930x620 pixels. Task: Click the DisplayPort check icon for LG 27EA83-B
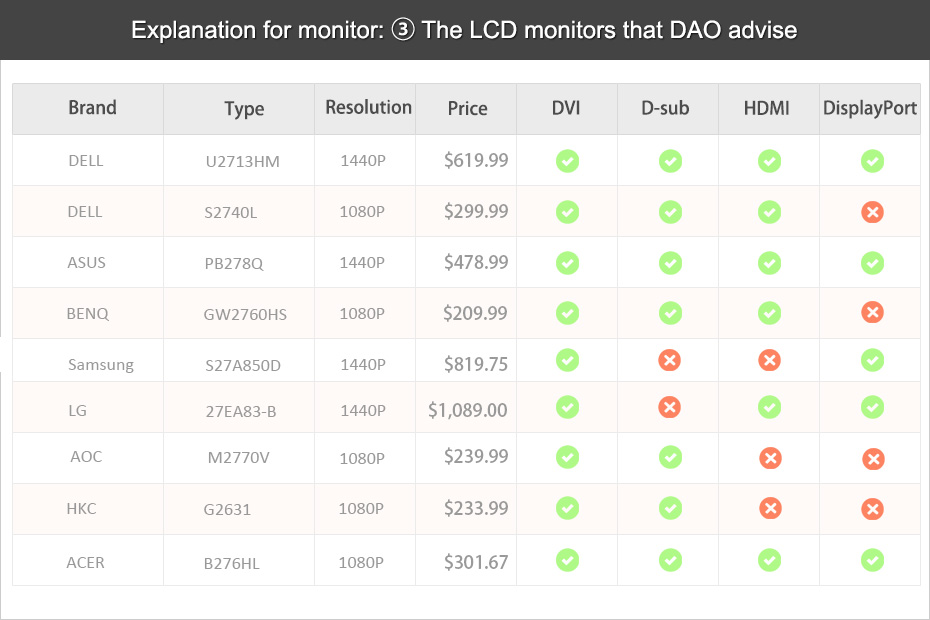[x=872, y=407]
